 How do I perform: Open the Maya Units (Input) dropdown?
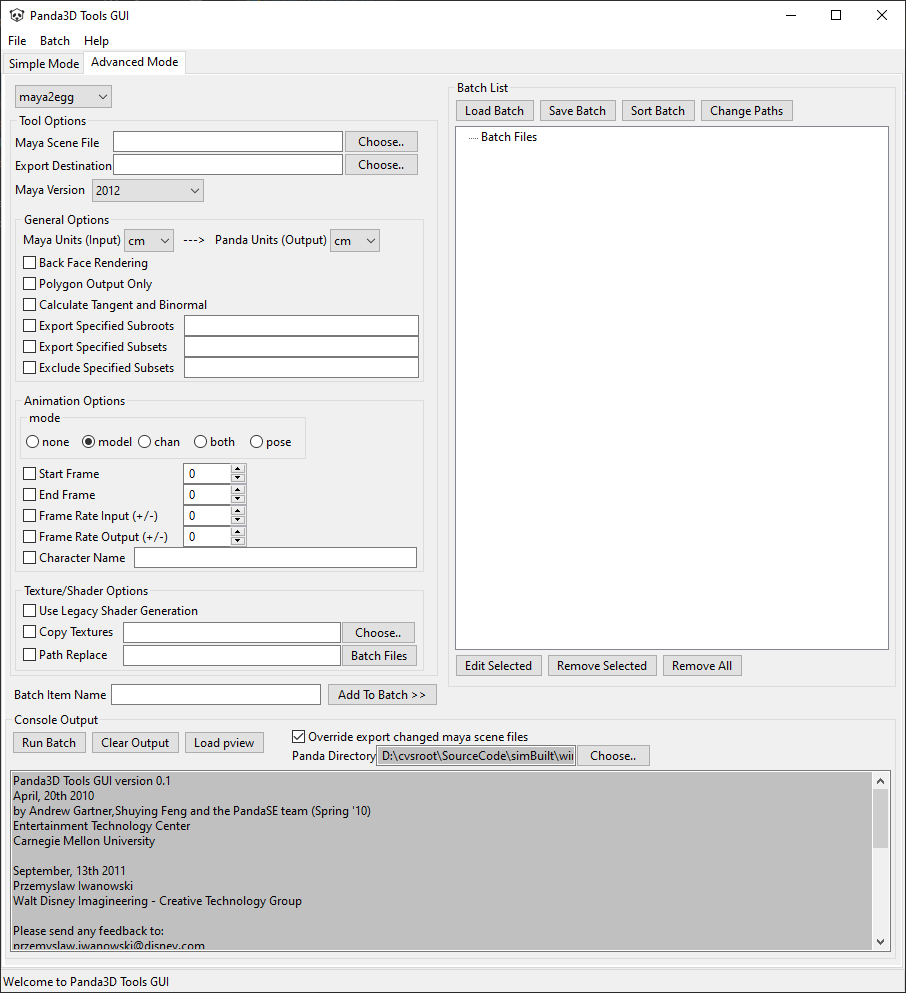click(x=149, y=241)
